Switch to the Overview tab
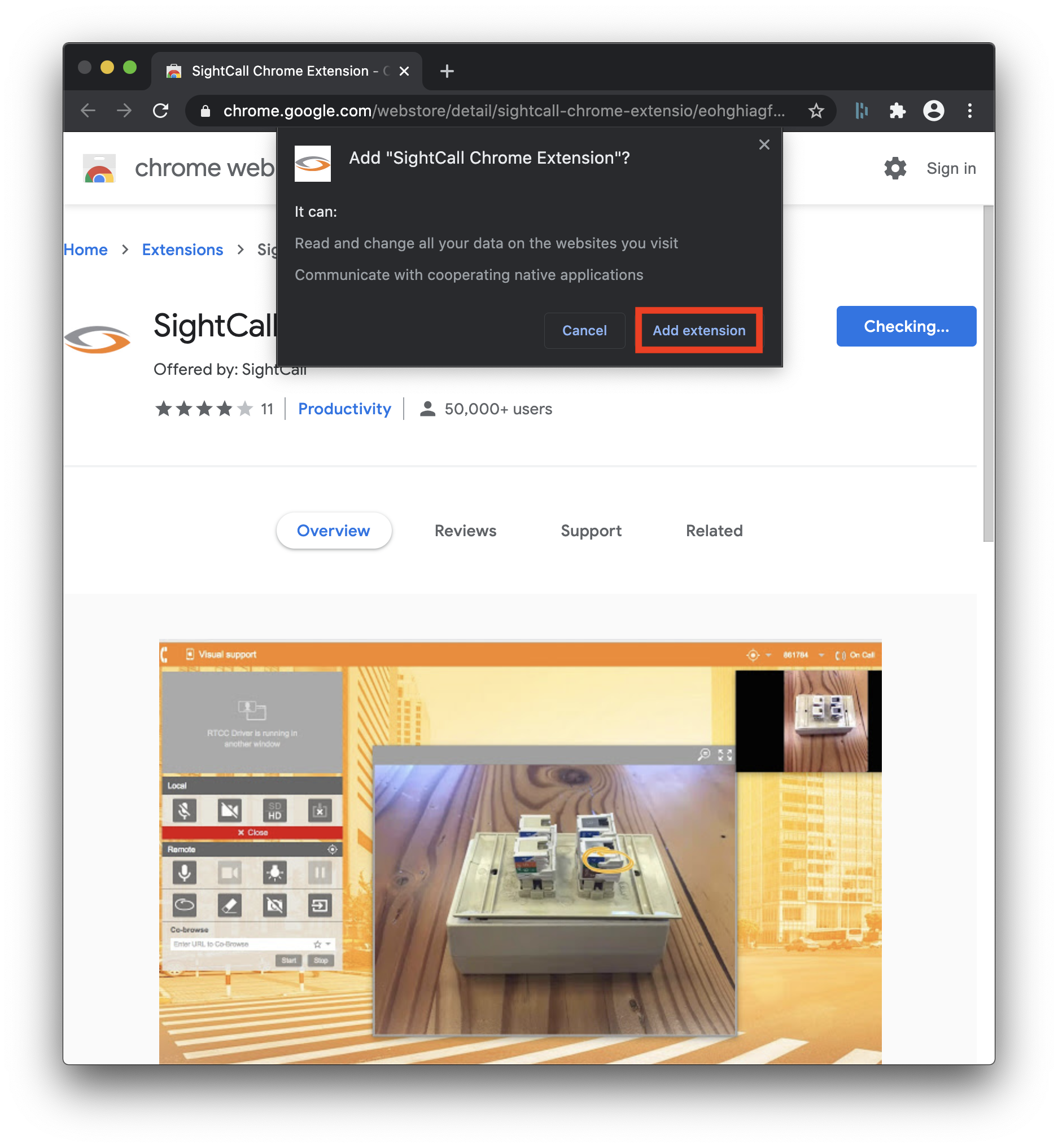 (334, 531)
